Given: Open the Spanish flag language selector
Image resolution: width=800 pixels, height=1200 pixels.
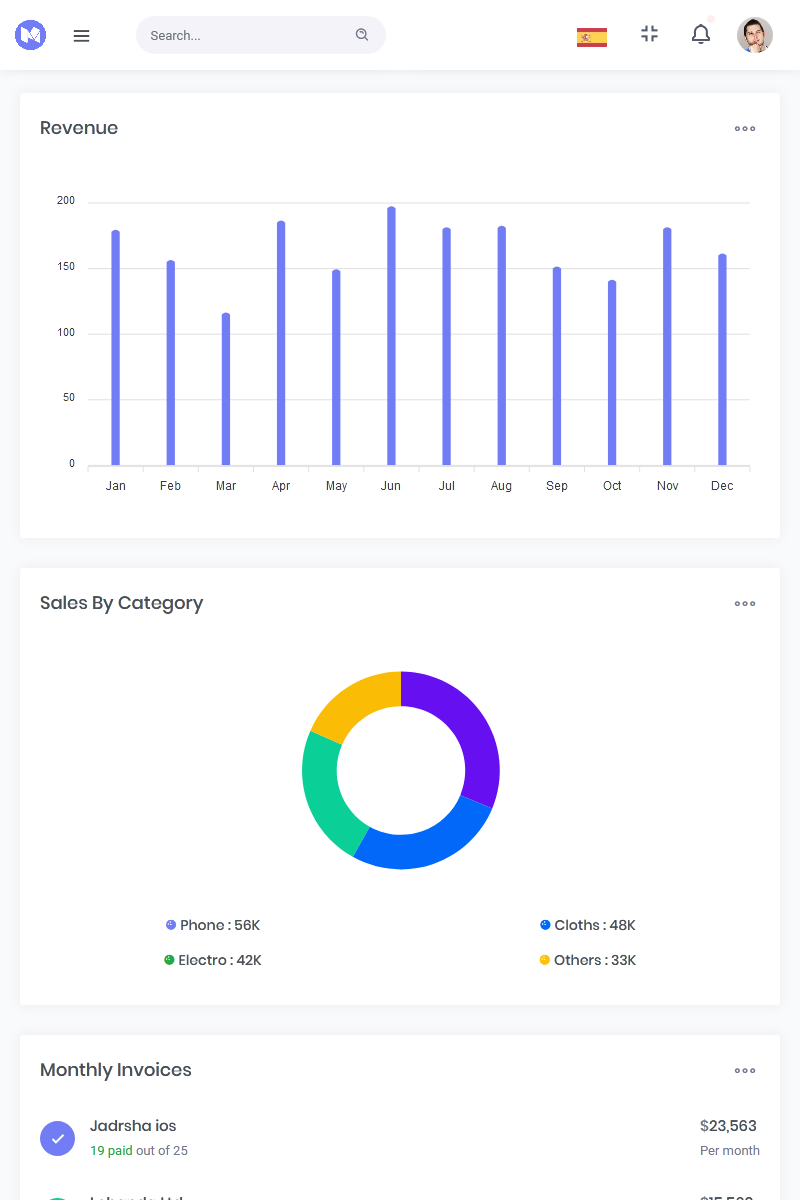Looking at the screenshot, I should pos(592,37).
